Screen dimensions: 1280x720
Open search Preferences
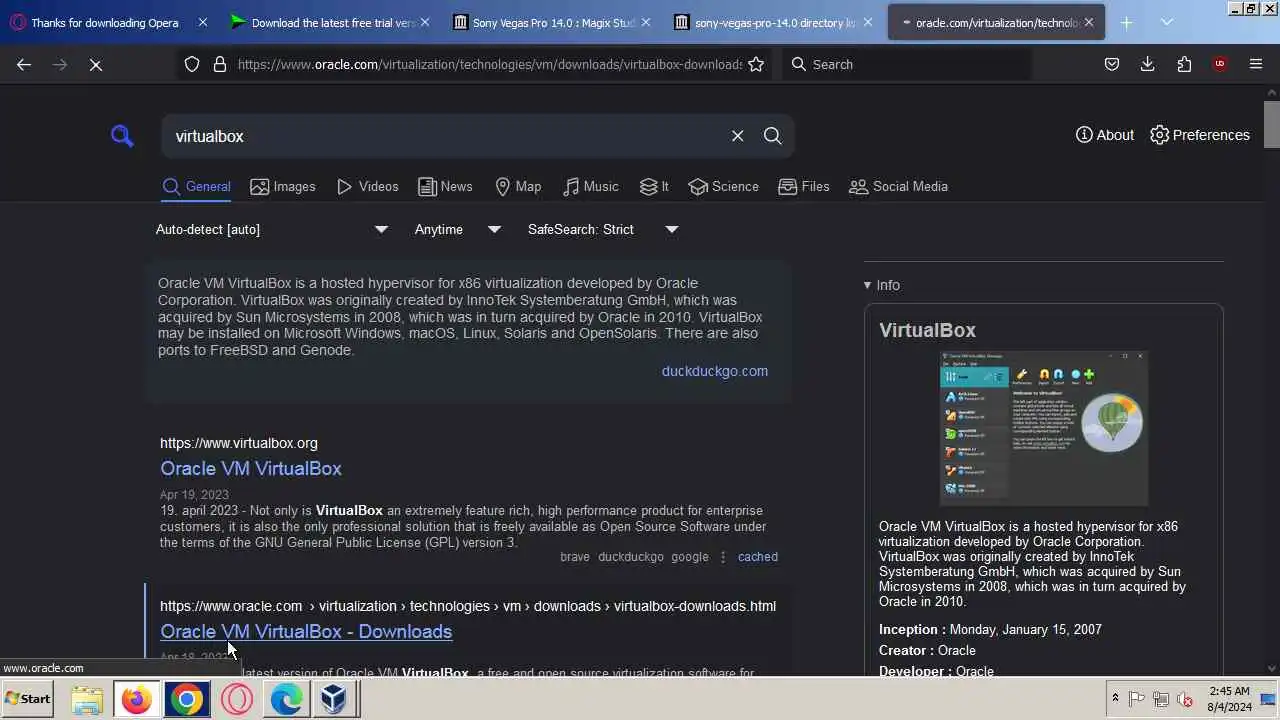[1200, 135]
